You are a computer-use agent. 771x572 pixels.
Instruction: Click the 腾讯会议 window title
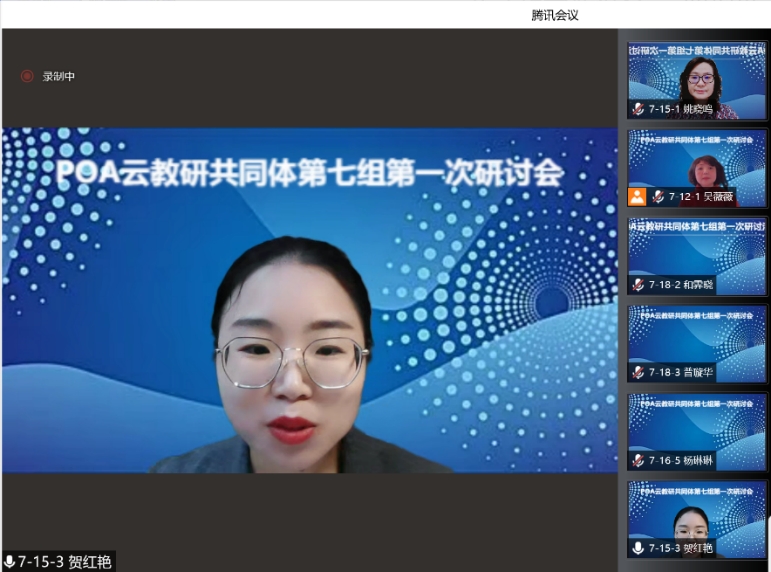click(x=554, y=15)
